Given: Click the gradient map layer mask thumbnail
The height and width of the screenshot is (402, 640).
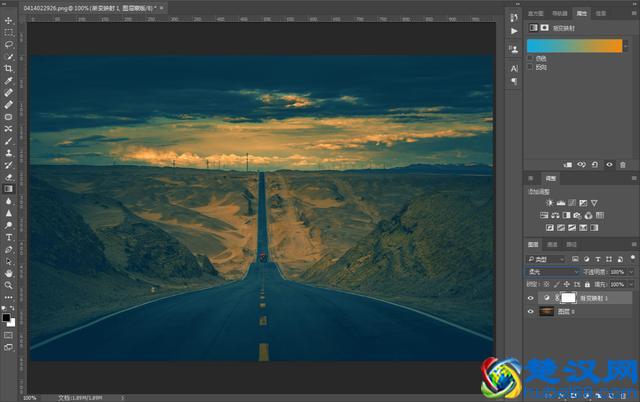Looking at the screenshot, I should pos(569,298).
